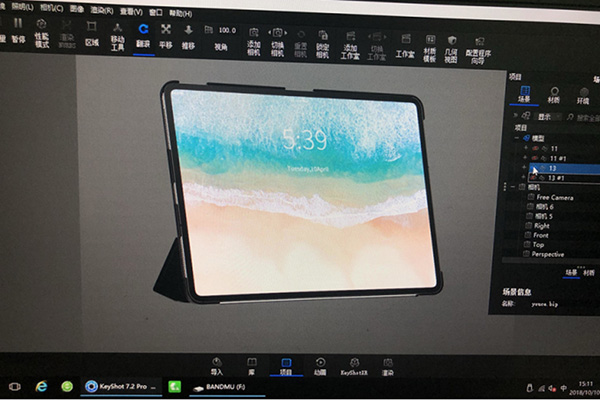
Task: Select 相机 6 camera entry
Action: (545, 207)
